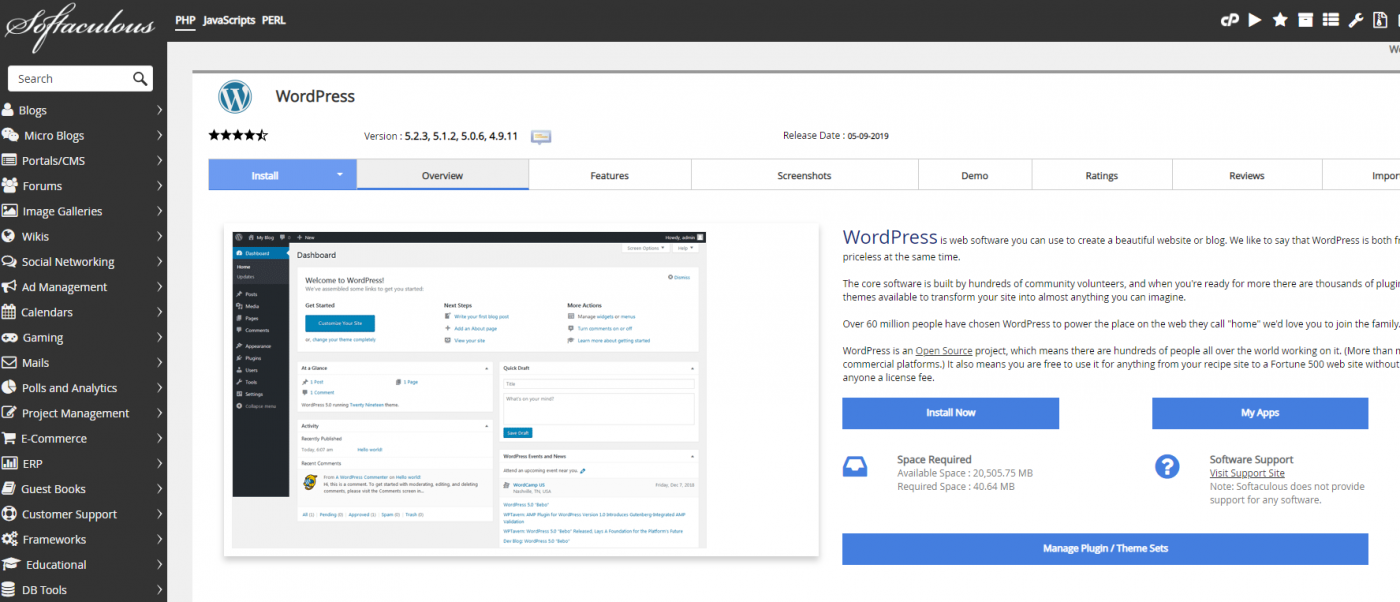Open the Screenshots tab

tap(805, 175)
